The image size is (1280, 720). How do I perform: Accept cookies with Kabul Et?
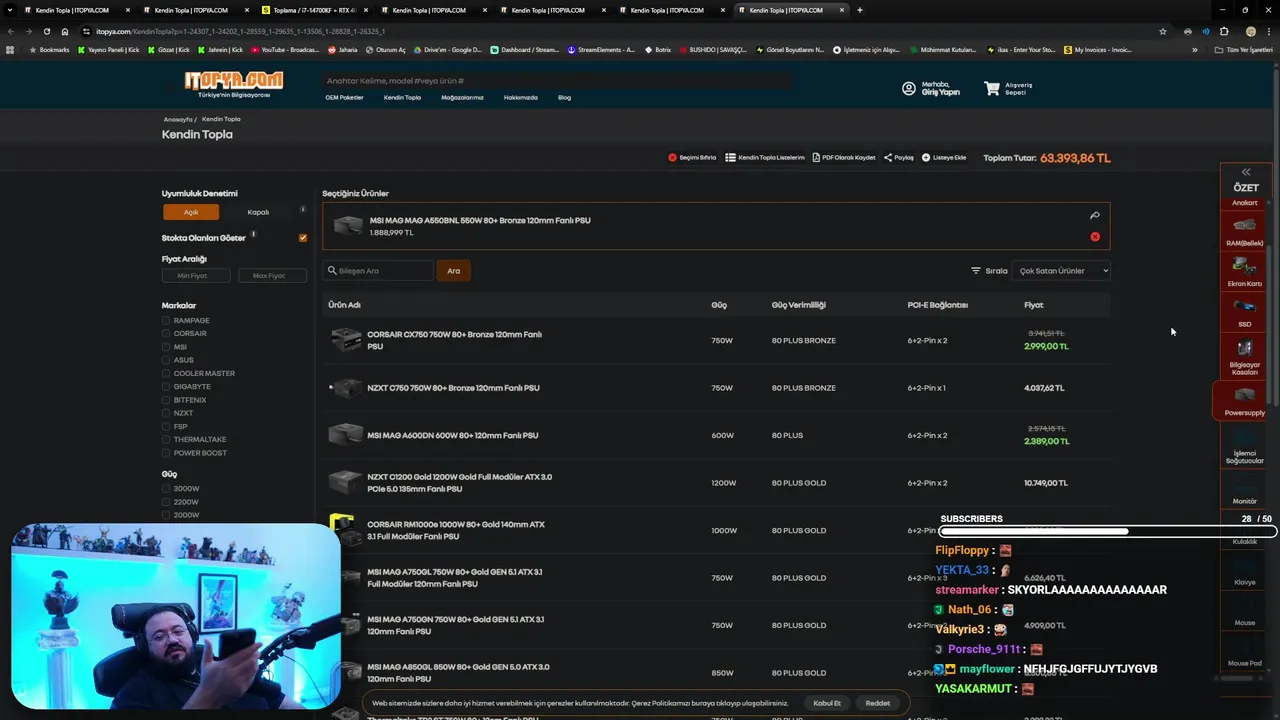coord(827,703)
